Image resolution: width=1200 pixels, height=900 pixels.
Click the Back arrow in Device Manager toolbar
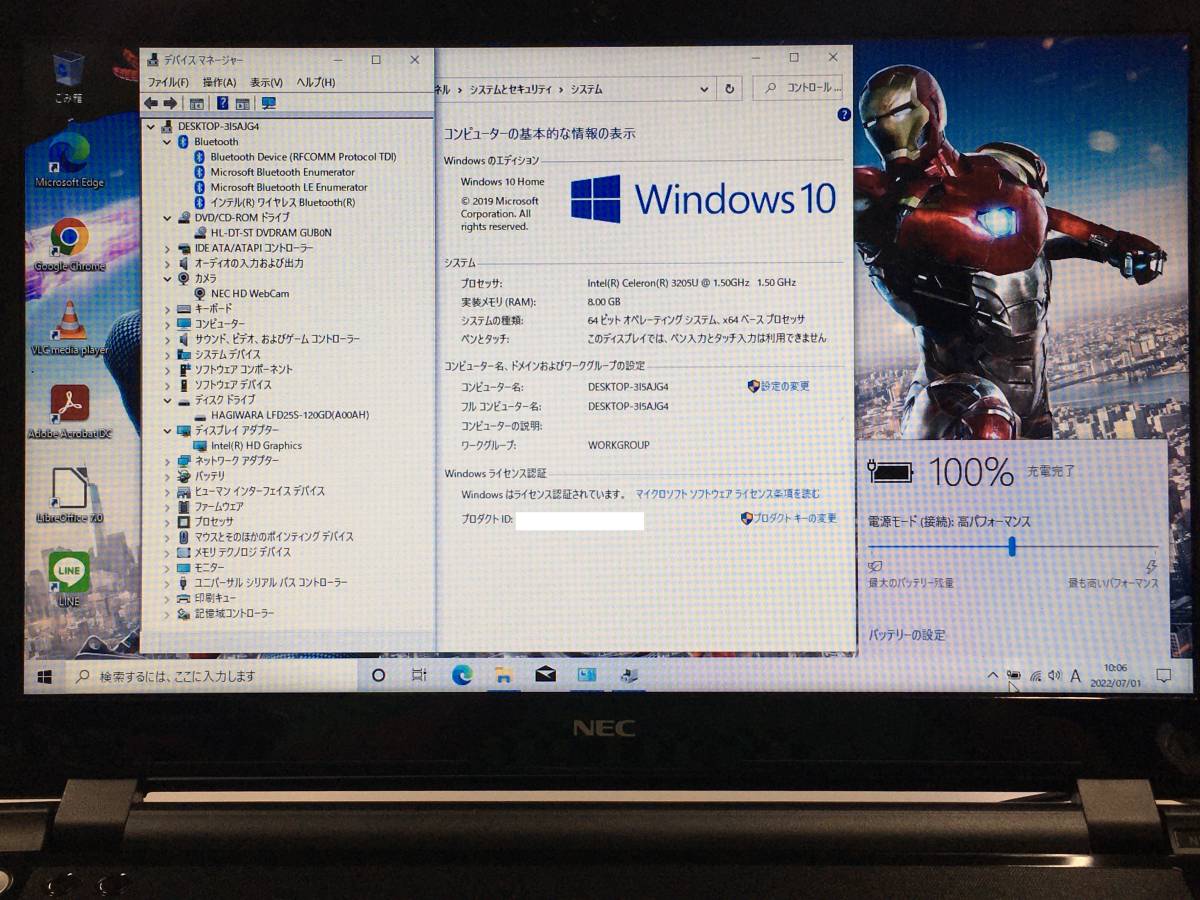pyautogui.click(x=151, y=103)
